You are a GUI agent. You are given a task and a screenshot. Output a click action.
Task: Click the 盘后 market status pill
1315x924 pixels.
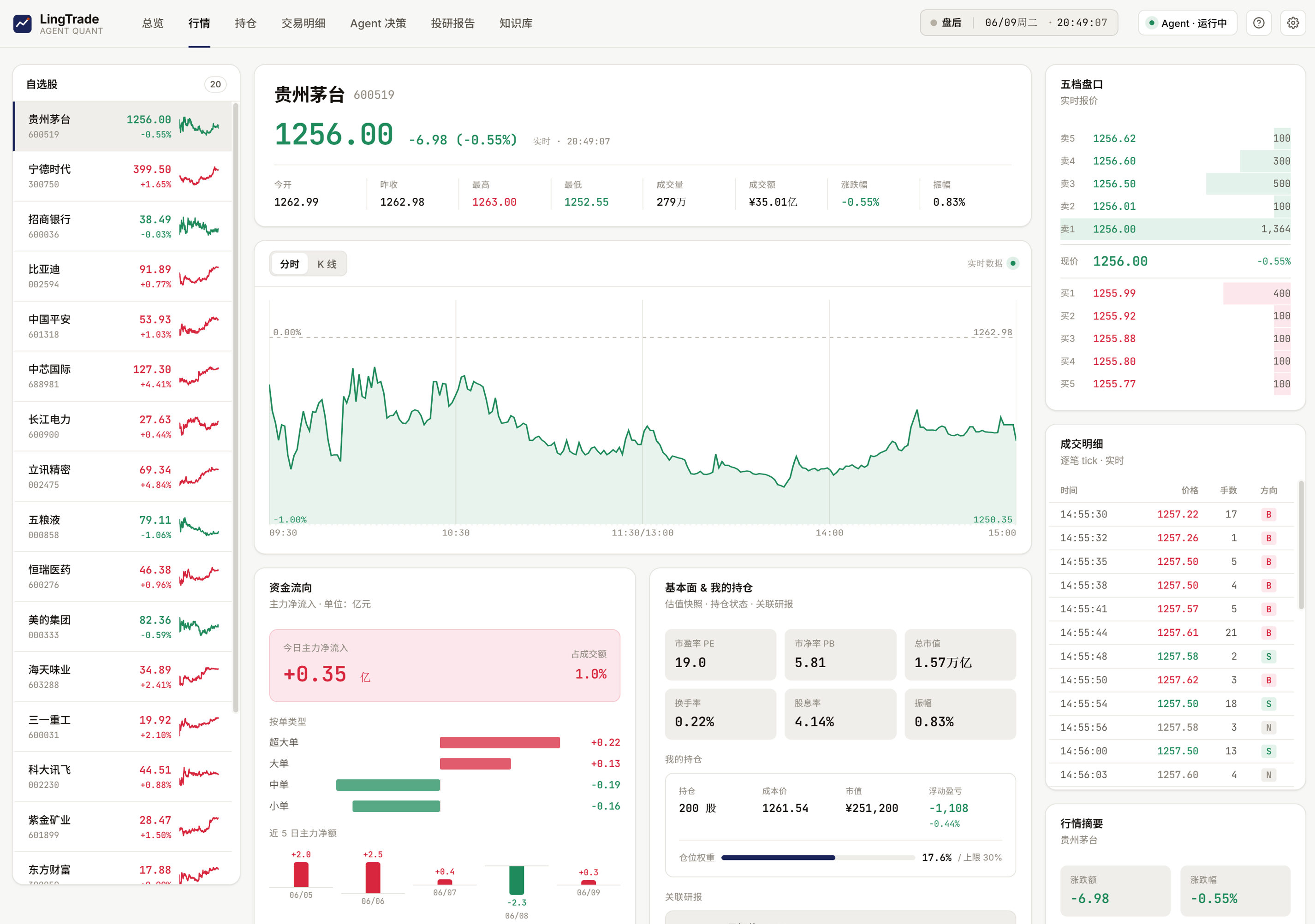pyautogui.click(x=1018, y=23)
